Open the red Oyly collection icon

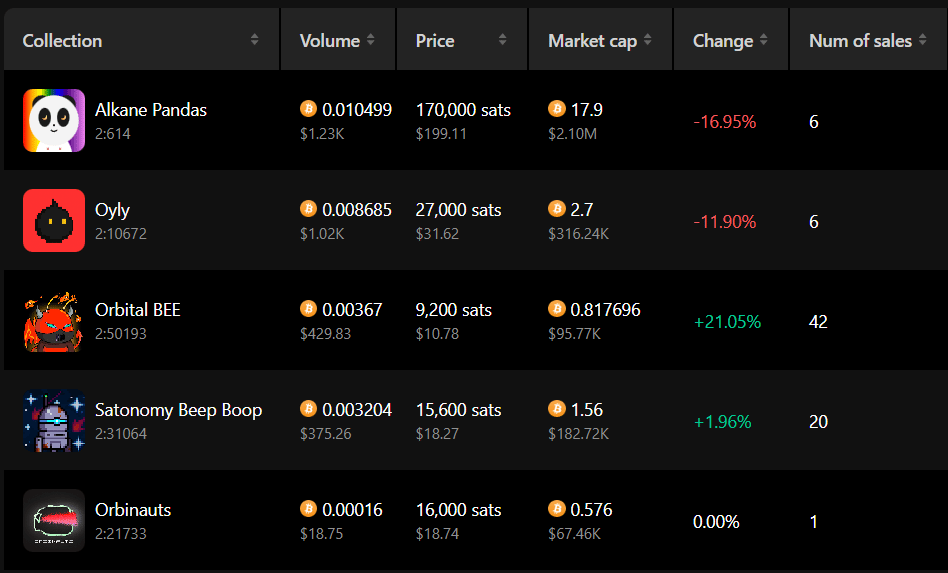click(x=54, y=221)
